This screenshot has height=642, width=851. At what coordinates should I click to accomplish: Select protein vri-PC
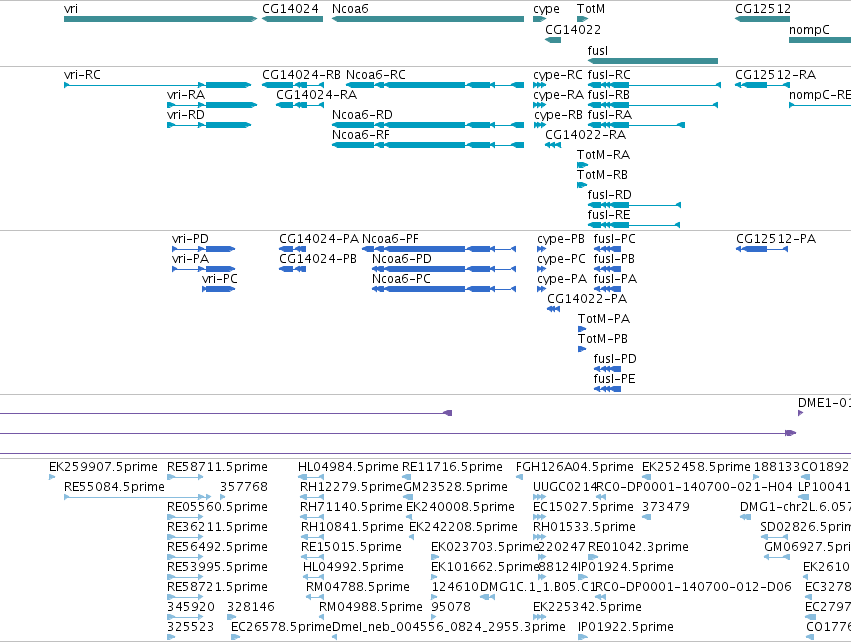[x=218, y=289]
